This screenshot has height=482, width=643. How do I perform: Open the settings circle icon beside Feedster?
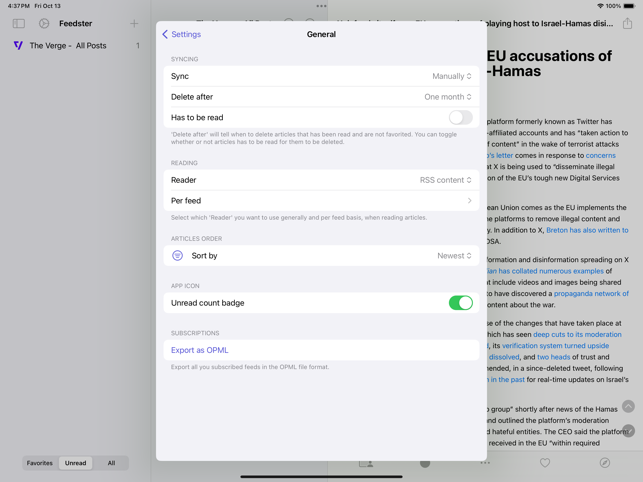click(44, 23)
